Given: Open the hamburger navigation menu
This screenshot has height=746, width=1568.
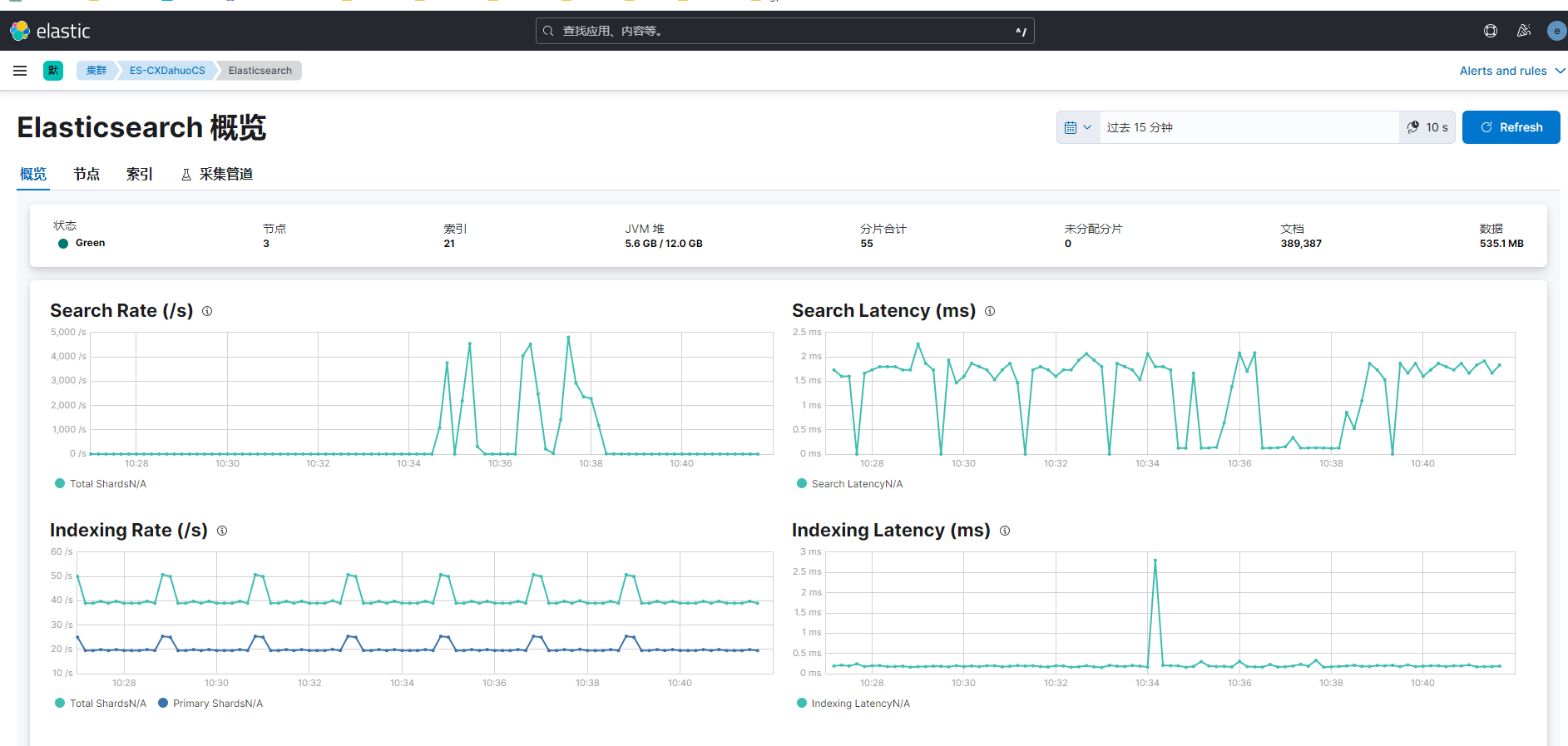Looking at the screenshot, I should coord(20,71).
